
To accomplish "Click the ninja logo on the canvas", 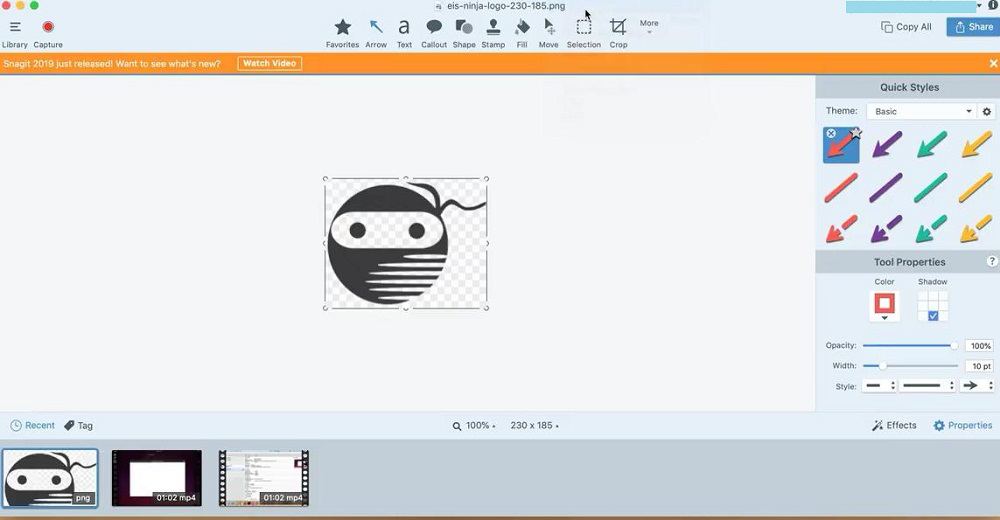I will click(406, 244).
